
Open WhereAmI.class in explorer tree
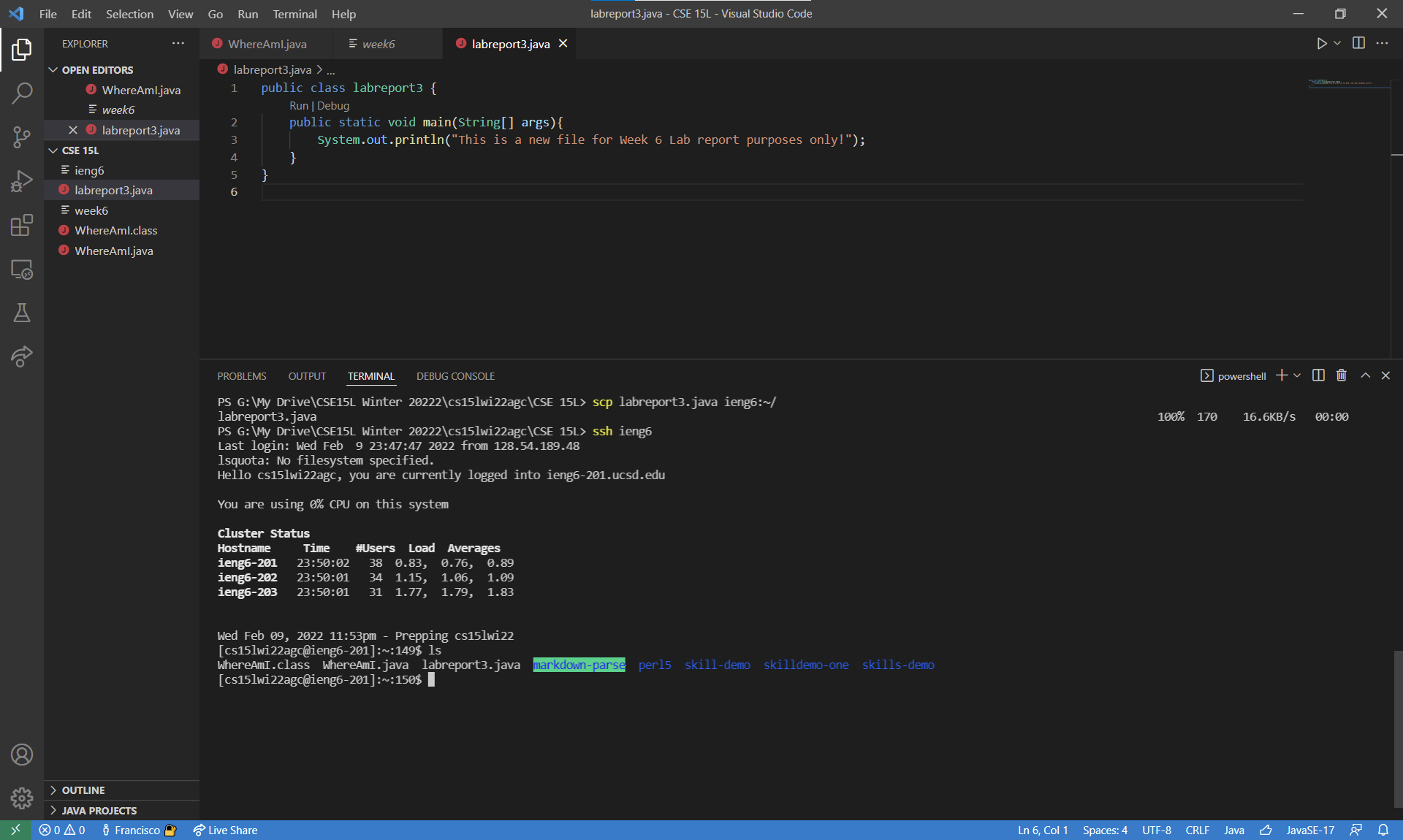click(x=121, y=231)
